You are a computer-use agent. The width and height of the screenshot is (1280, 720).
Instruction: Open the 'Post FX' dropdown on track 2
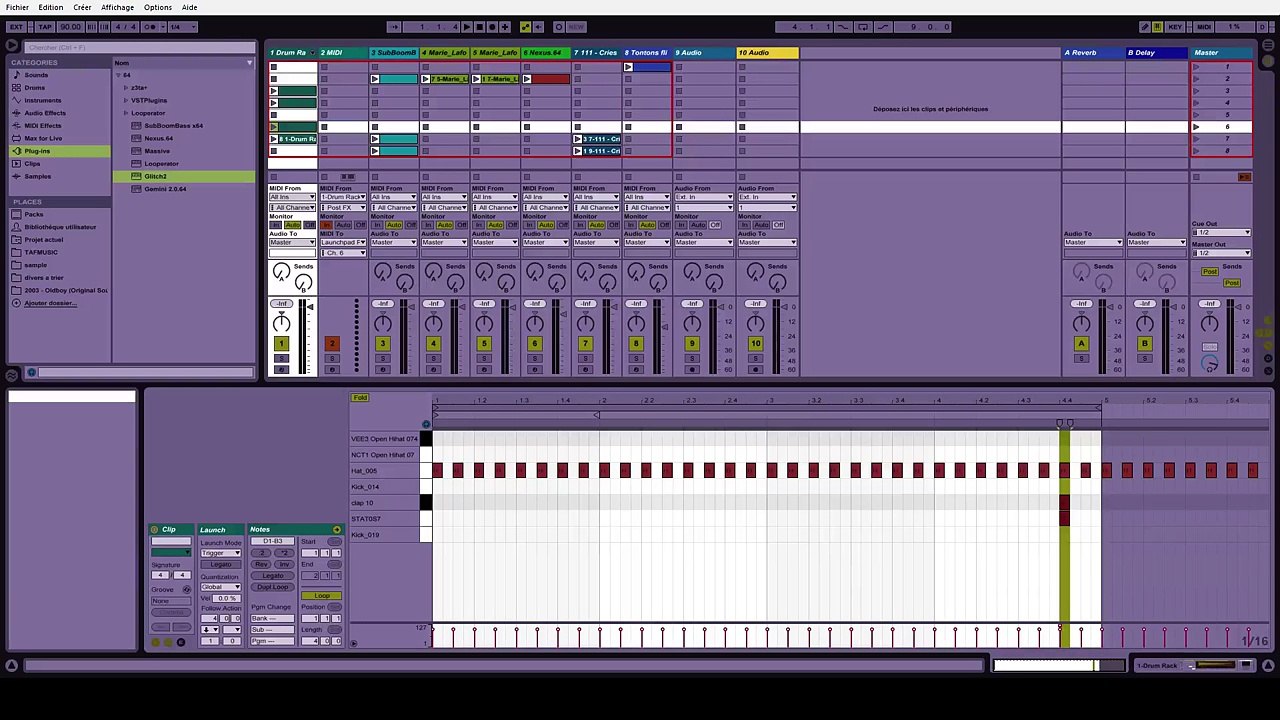tap(343, 207)
